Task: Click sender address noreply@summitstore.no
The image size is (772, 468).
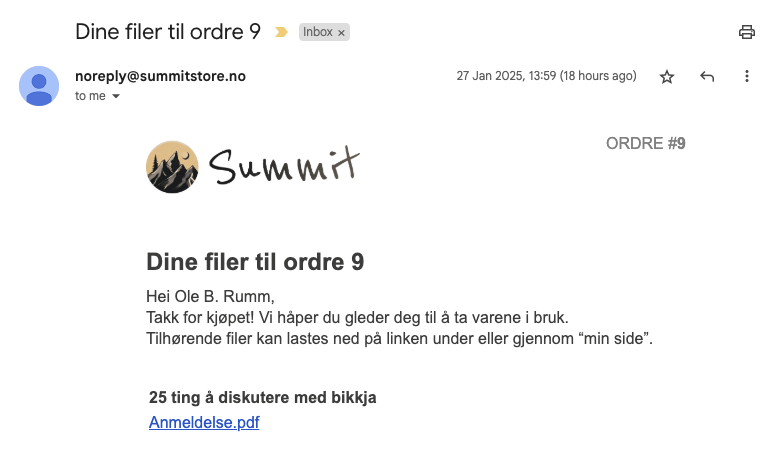Action: click(160, 76)
